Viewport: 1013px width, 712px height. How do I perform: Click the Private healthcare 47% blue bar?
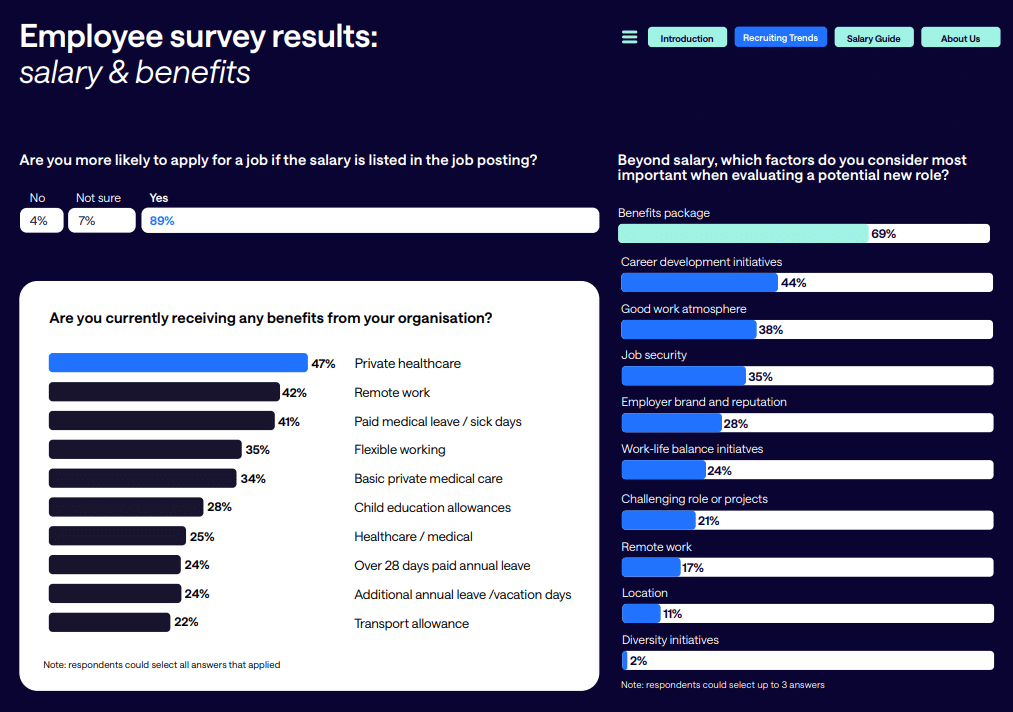coord(178,363)
